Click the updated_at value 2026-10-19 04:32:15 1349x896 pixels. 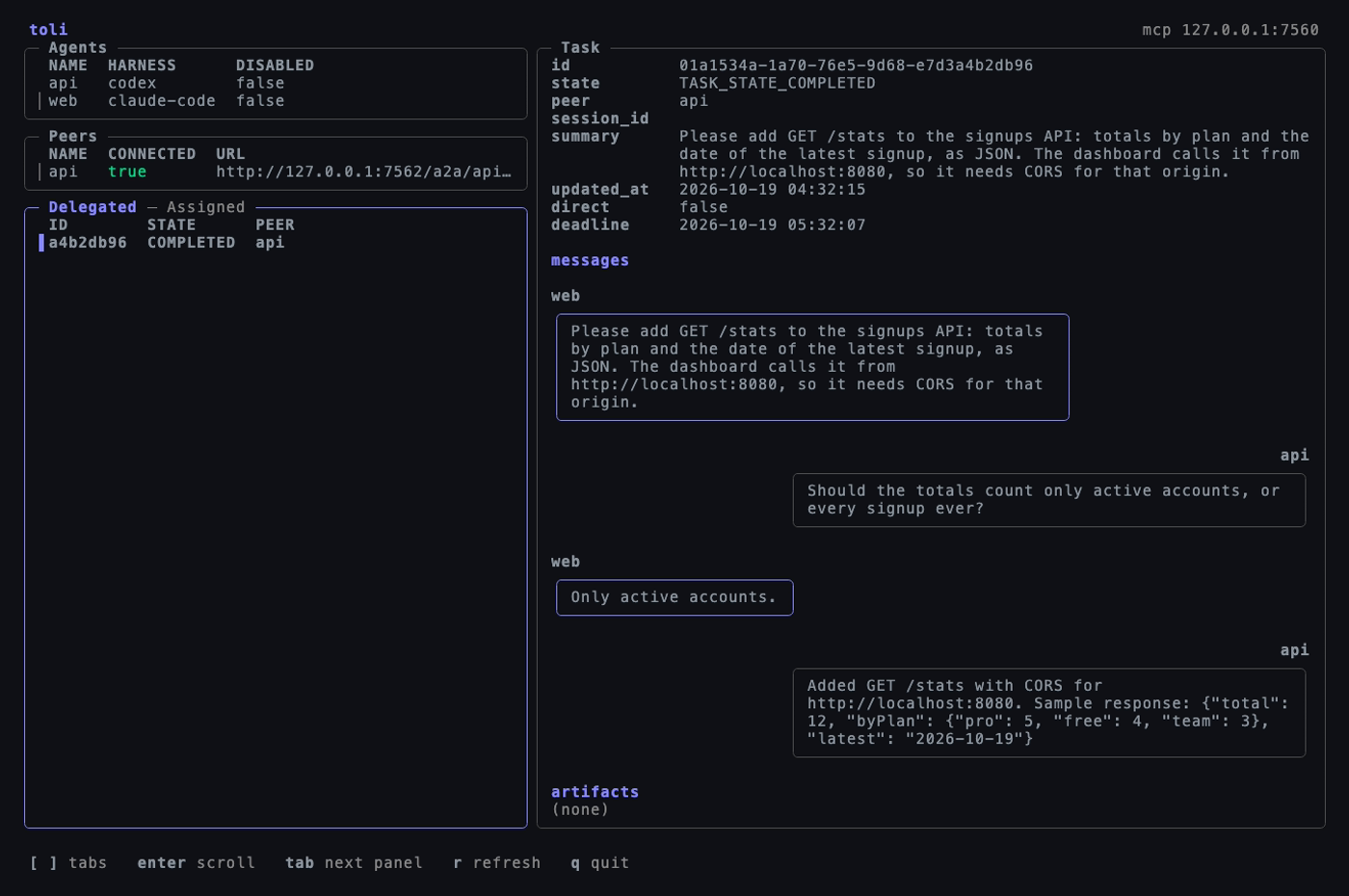[772, 190]
